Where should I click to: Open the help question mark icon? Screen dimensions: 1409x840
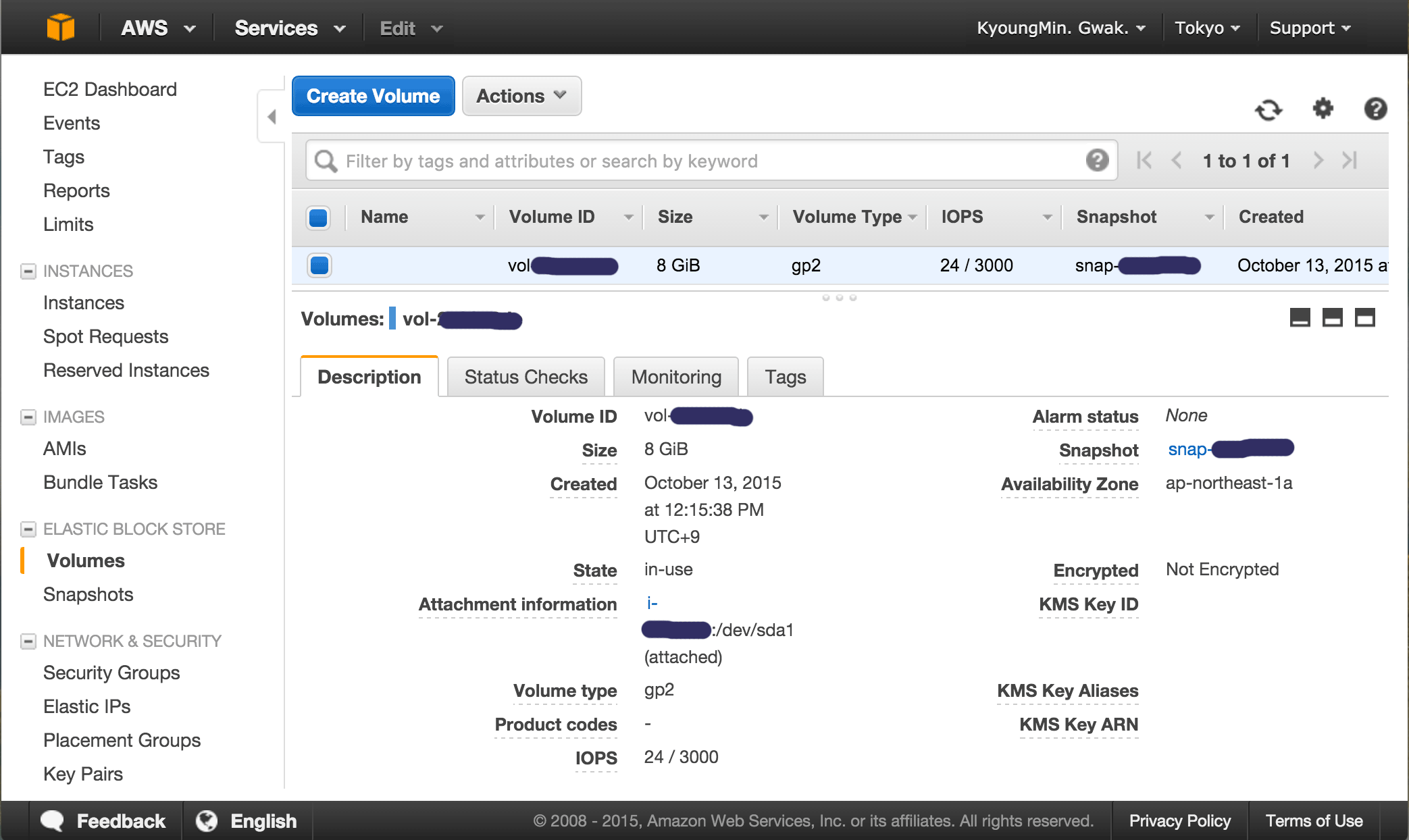pos(1375,109)
